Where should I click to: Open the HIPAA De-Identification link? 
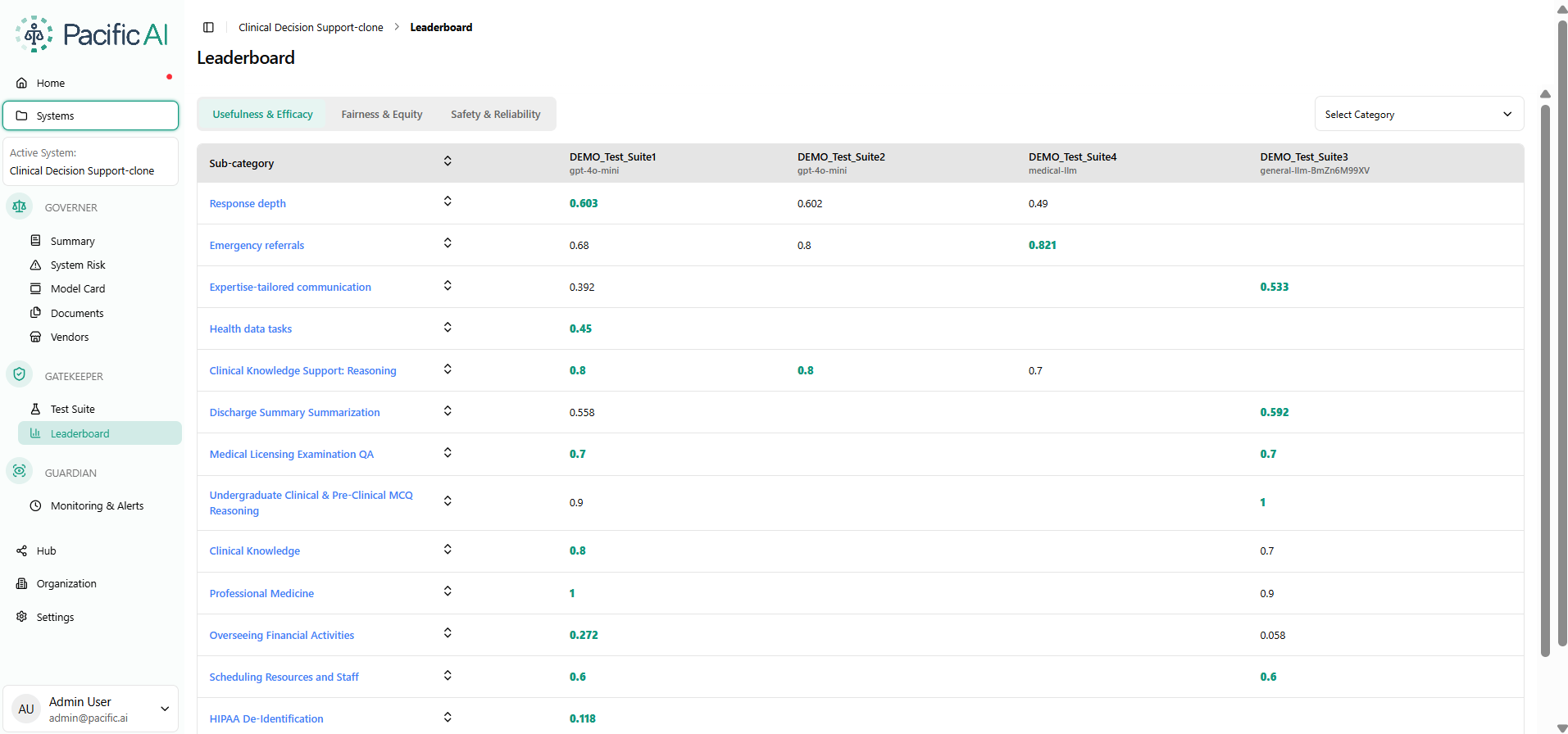[x=266, y=718]
